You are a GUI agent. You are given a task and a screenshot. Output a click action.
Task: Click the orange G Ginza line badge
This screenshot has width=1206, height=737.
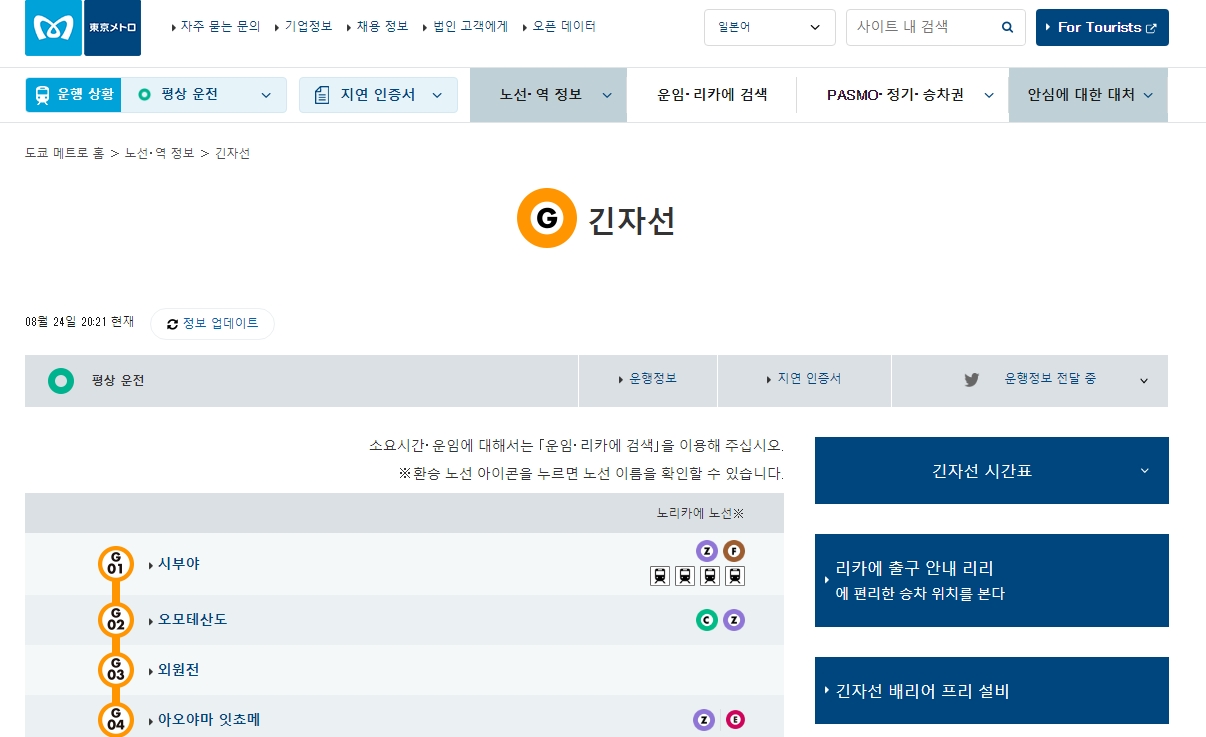coord(547,217)
